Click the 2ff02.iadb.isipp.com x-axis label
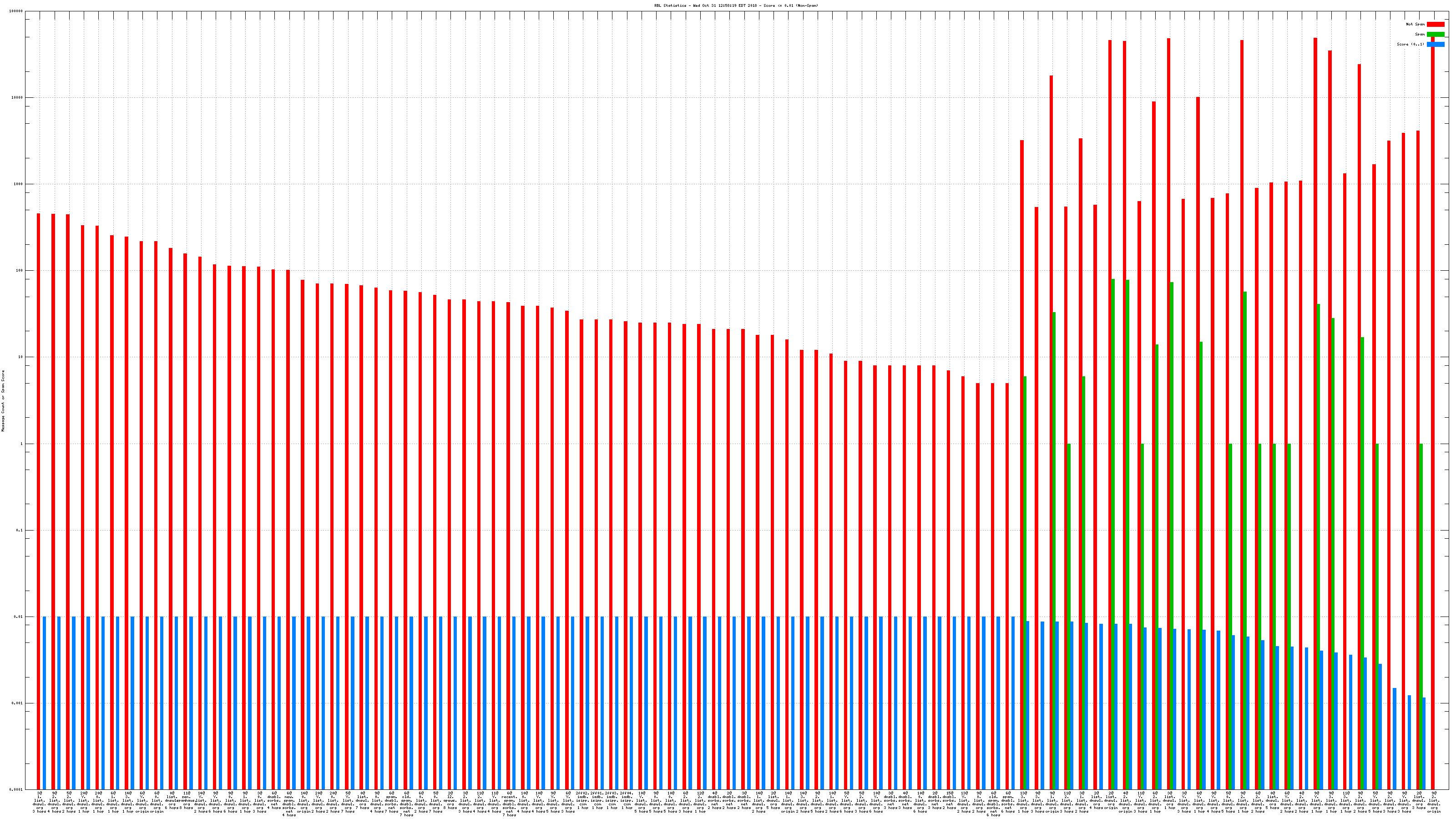This screenshot has height=819, width=1456. tap(583, 800)
